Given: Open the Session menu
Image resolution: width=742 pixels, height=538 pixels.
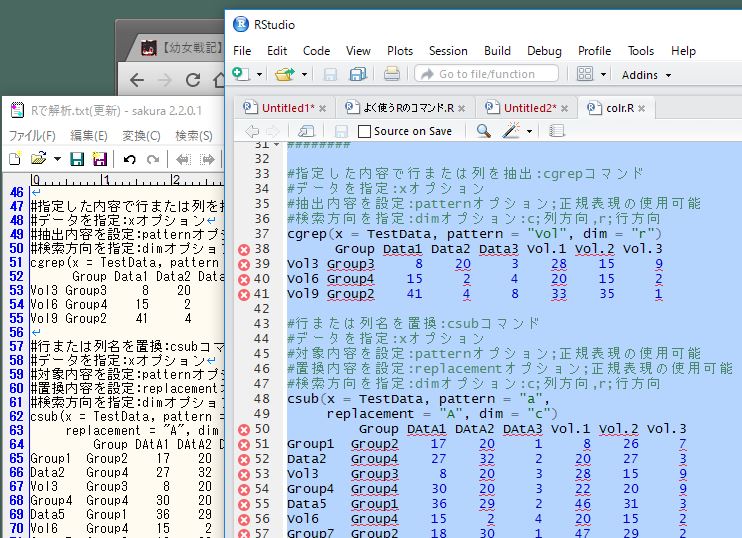Looking at the screenshot, I should pyautogui.click(x=448, y=51).
